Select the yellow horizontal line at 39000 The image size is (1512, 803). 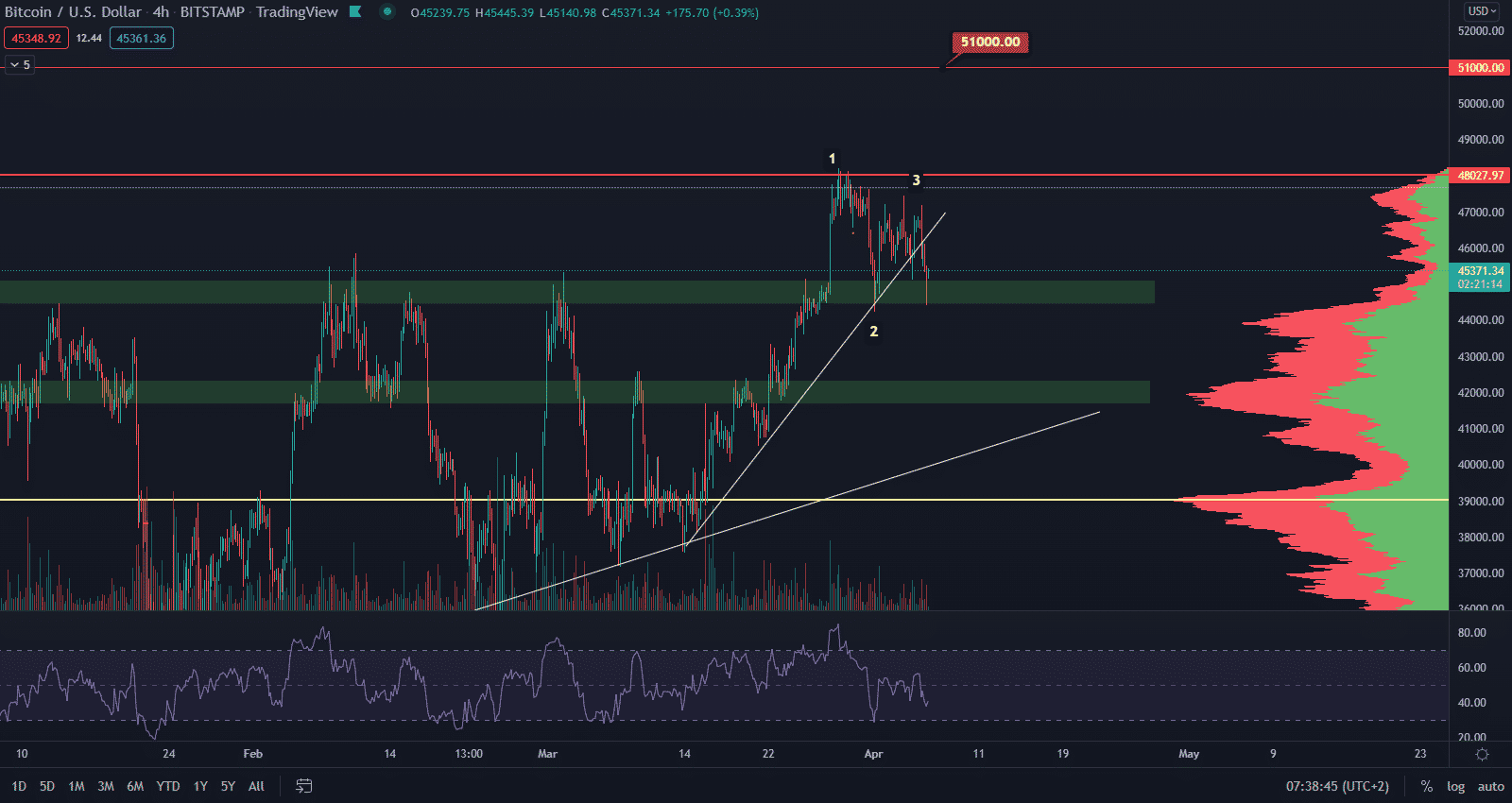[x=567, y=500]
